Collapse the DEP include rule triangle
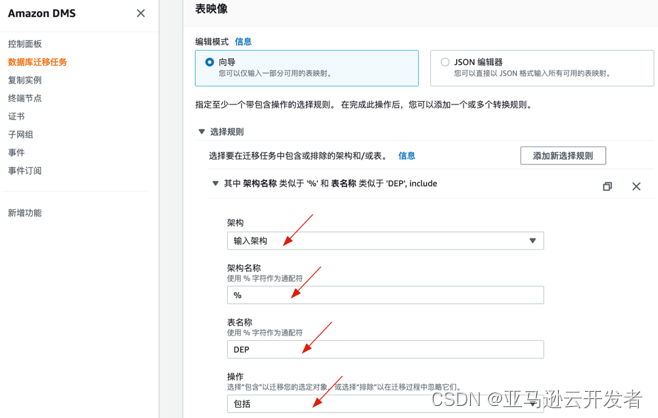Image resolution: width=658 pixels, height=418 pixels. pos(215,184)
